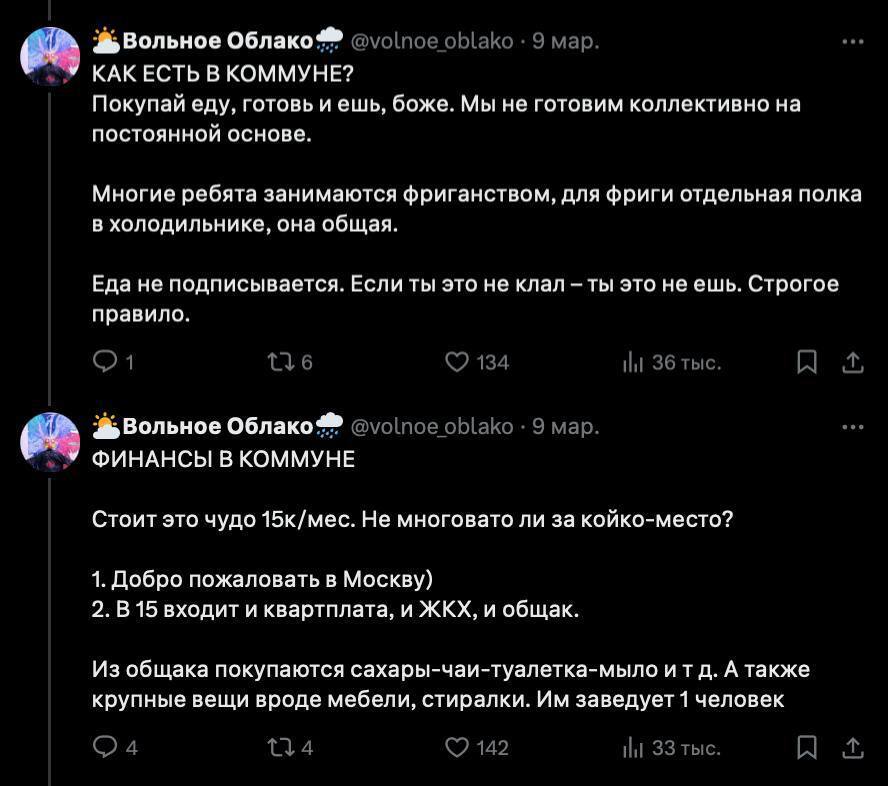This screenshot has height=786, width=888.
Task: Like the tweet with 134 likes
Action: click(x=457, y=362)
